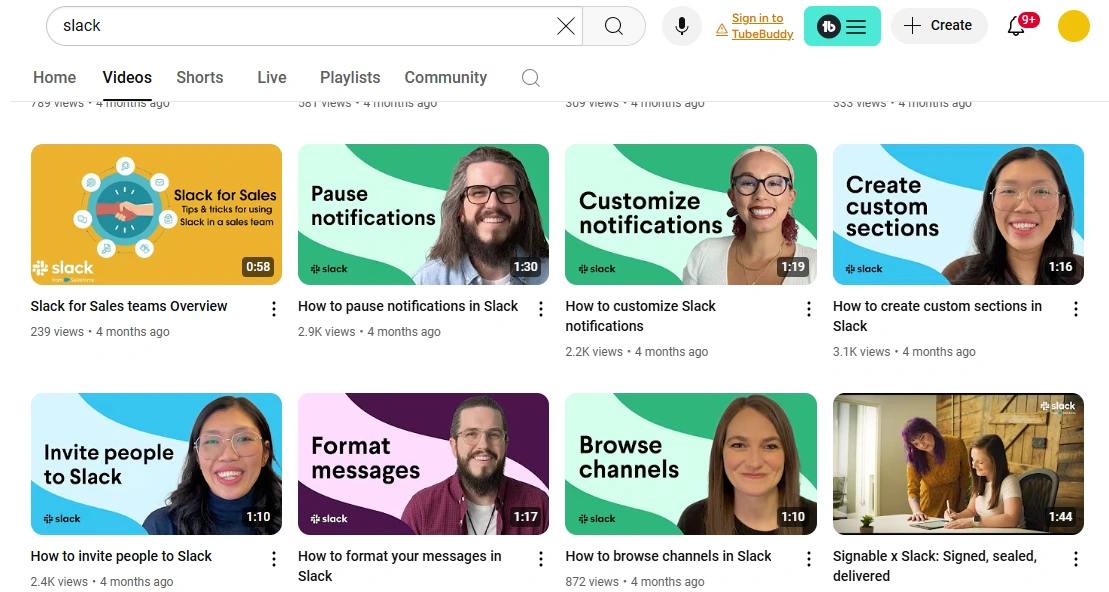Click the 239 views • 4 months ago text
This screenshot has height=592, width=1109.
pos(100,332)
